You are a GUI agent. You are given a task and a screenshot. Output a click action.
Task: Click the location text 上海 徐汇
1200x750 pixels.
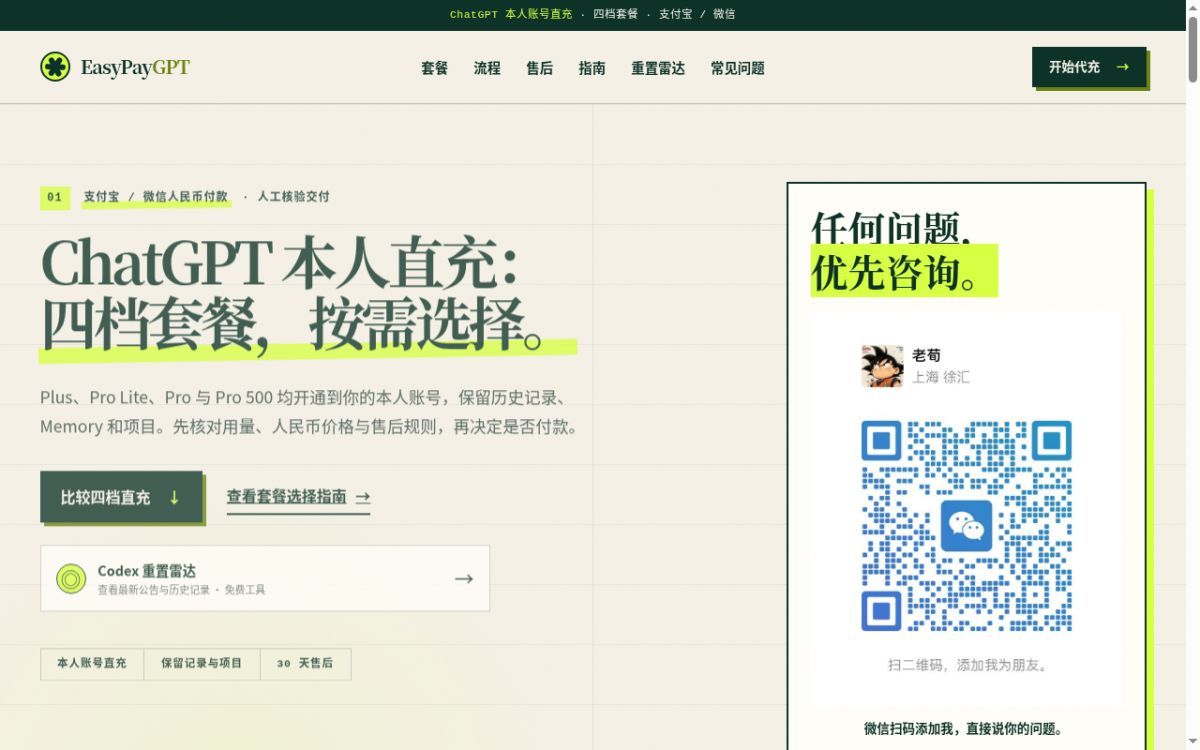click(941, 377)
